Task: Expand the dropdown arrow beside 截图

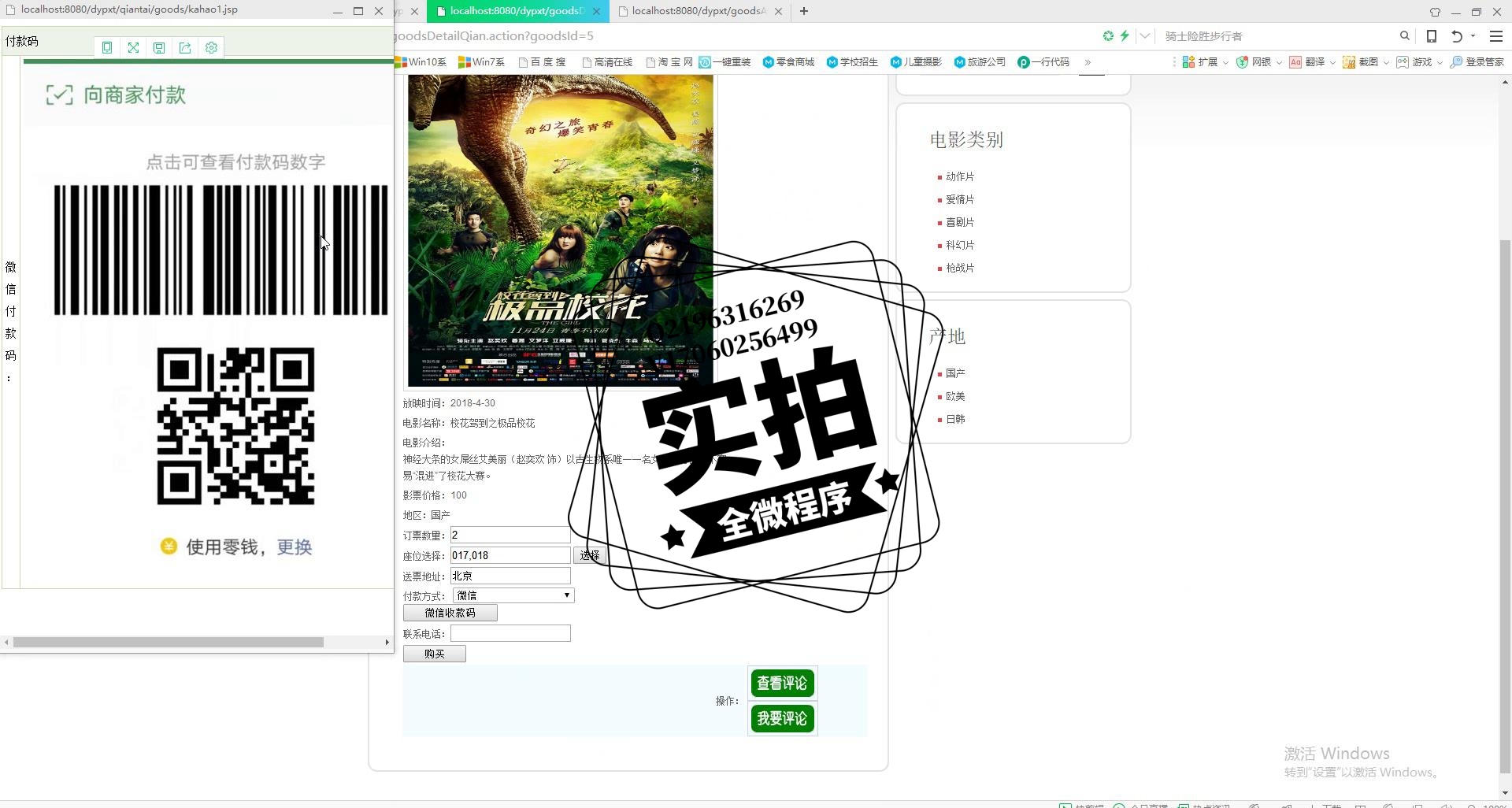Action: point(1386,63)
